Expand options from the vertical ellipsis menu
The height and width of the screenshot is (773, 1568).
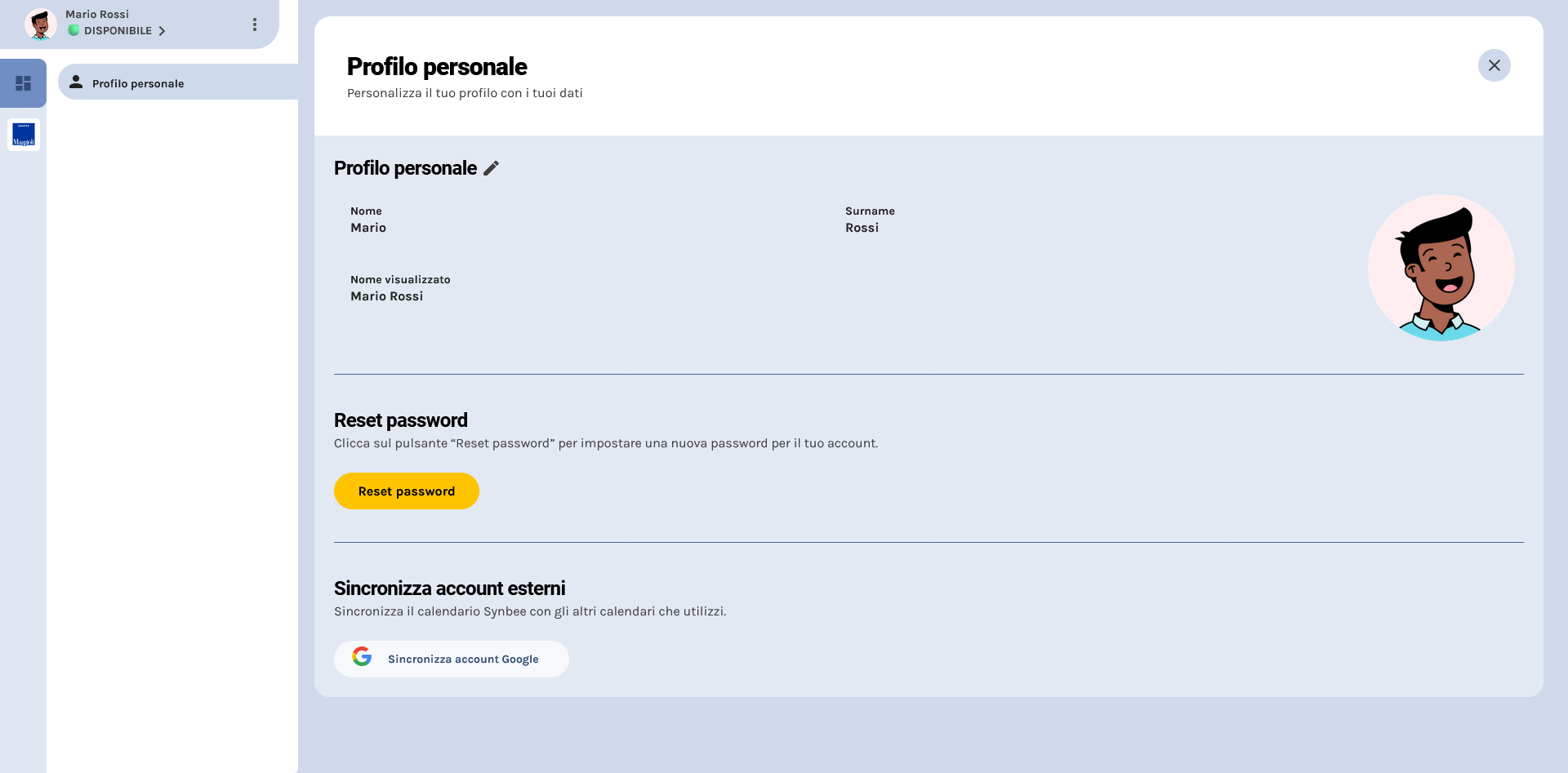tap(255, 24)
